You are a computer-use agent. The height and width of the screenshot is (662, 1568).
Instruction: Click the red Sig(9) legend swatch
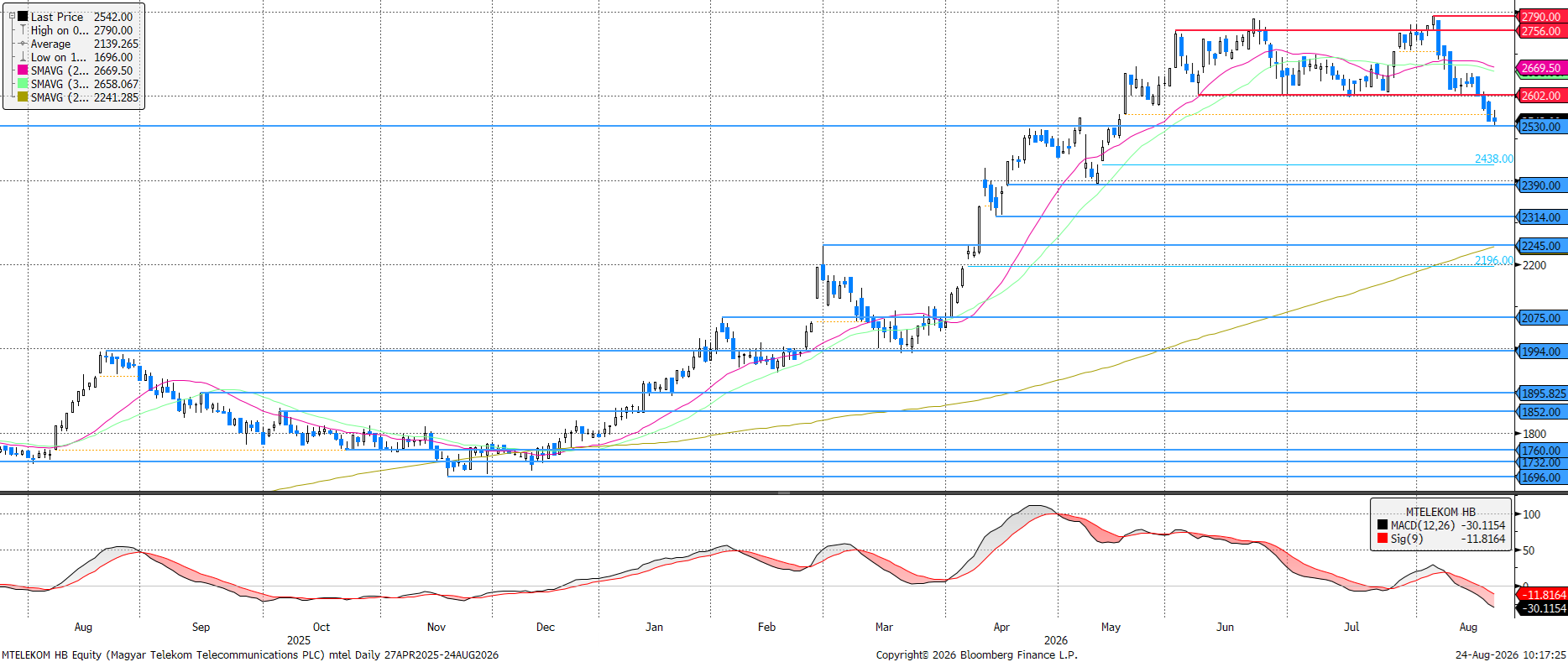[x=1382, y=539]
